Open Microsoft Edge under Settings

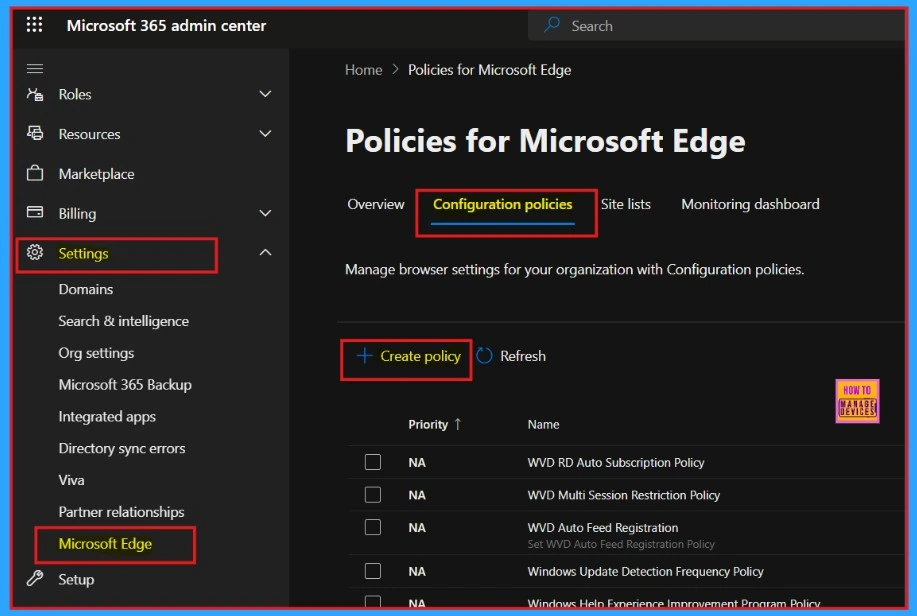(x=105, y=543)
